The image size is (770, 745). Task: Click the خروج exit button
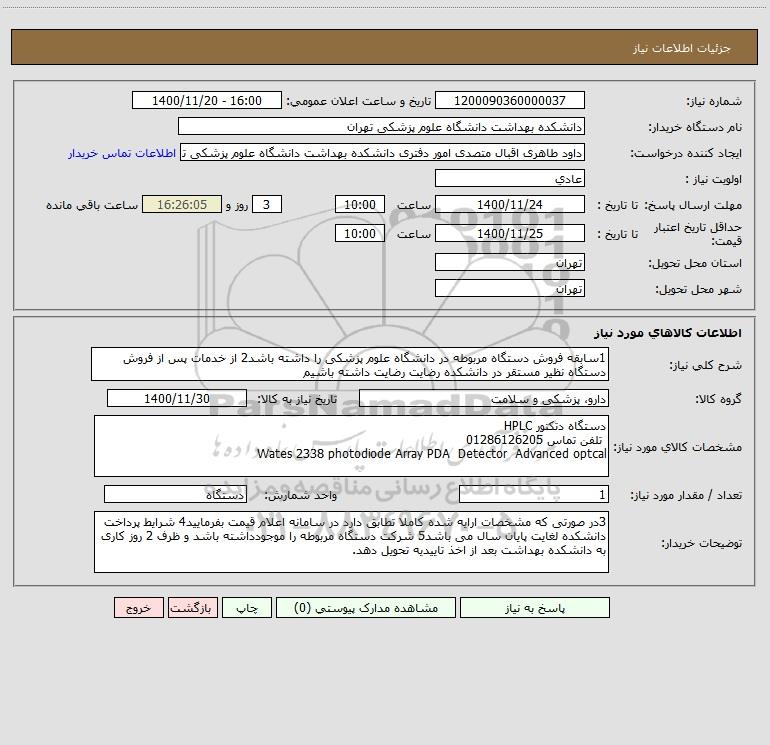click(138, 608)
